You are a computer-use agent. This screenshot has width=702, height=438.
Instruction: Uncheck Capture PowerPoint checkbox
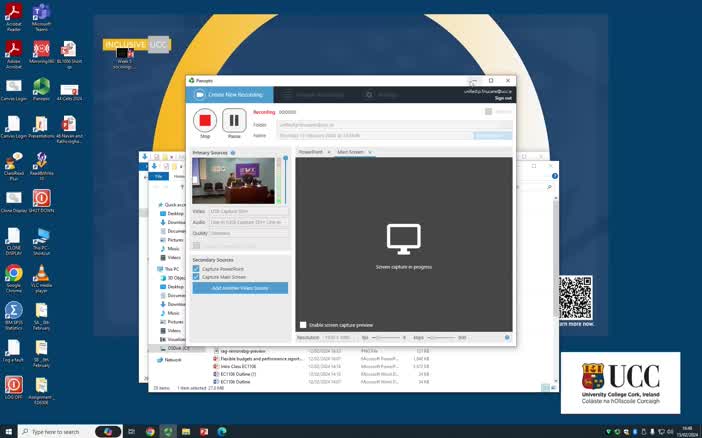pyautogui.click(x=196, y=269)
